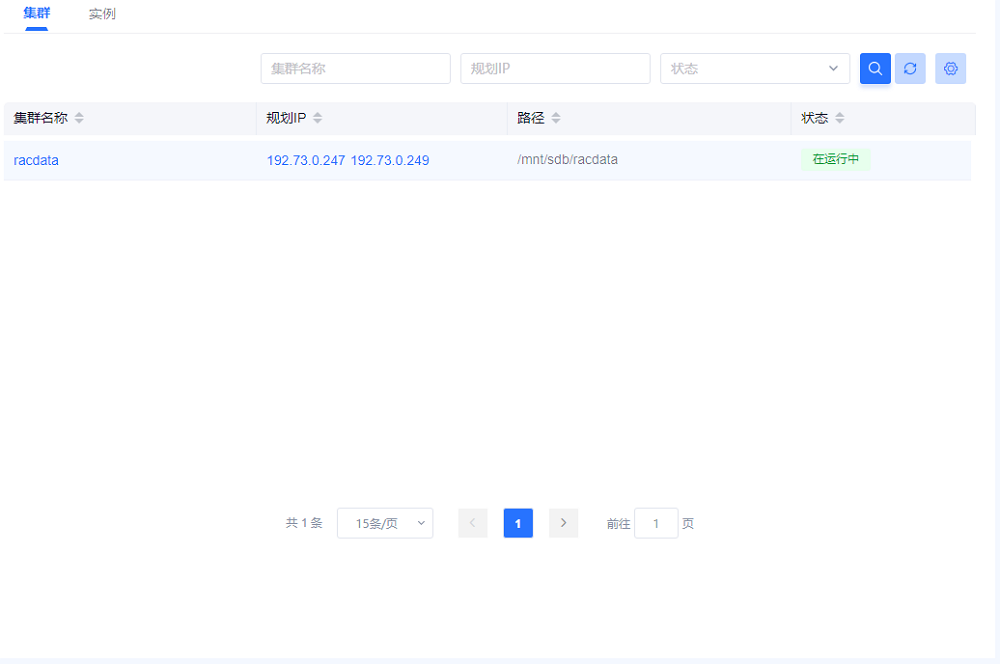The width and height of the screenshot is (1000, 664).
Task: Focus the 规划IP search field
Action: coord(555,69)
